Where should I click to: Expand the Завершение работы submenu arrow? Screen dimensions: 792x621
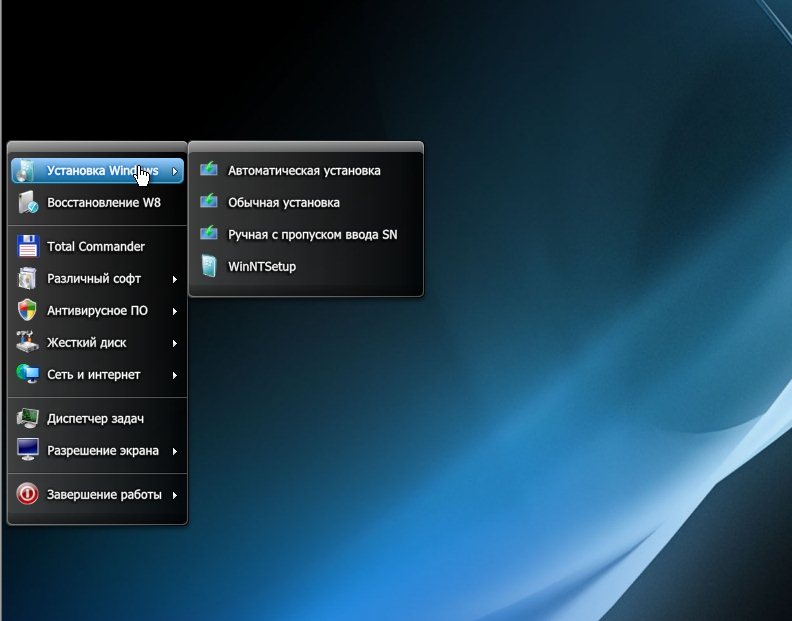(x=175, y=495)
